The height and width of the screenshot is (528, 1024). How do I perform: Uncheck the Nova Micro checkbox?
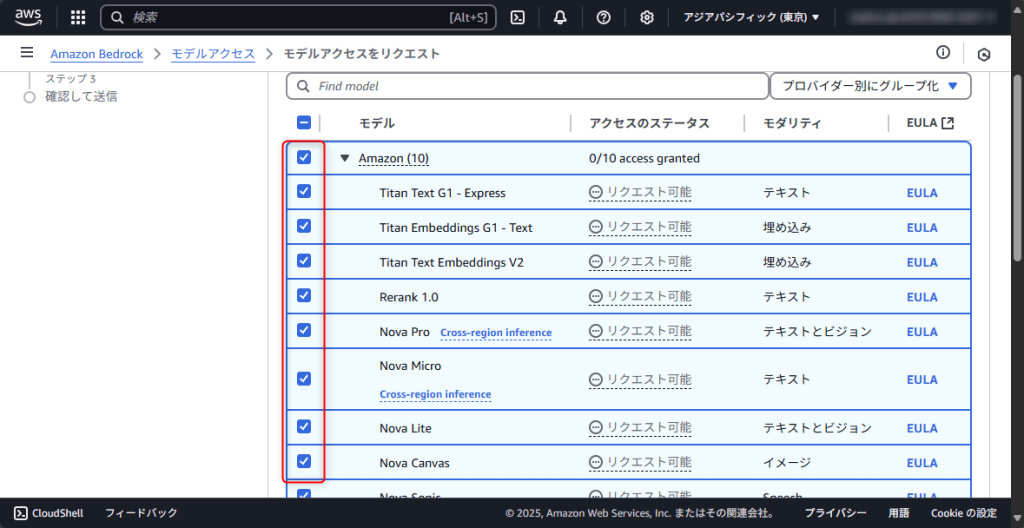pyautogui.click(x=304, y=378)
